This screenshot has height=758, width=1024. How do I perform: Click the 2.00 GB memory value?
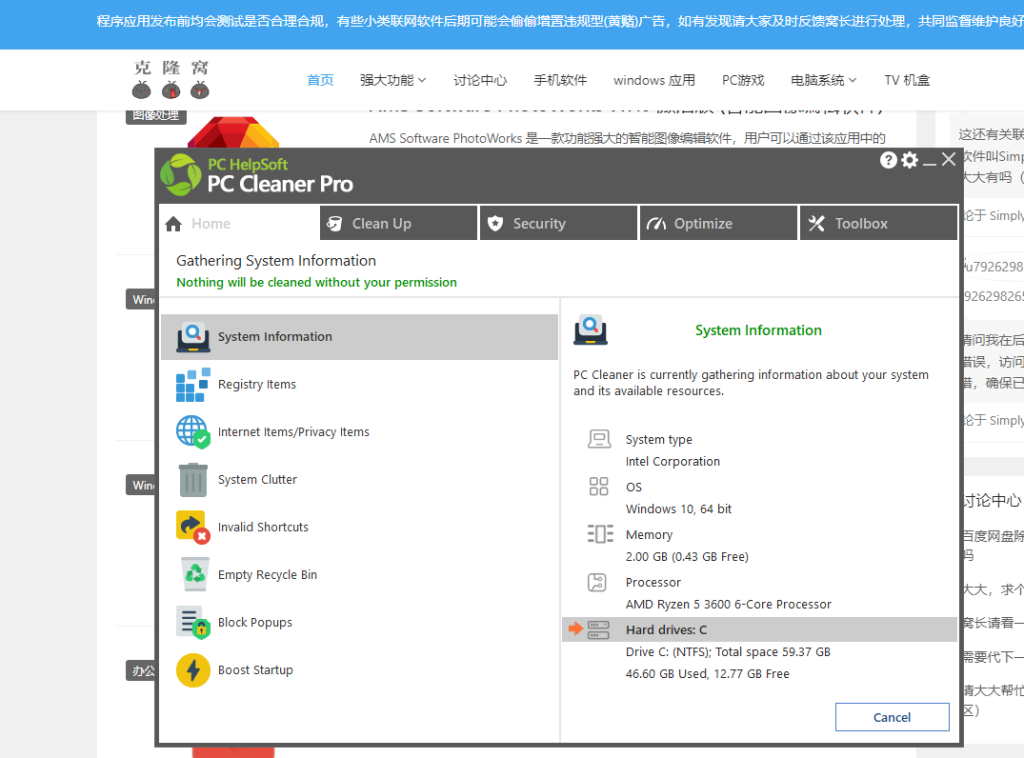point(687,557)
